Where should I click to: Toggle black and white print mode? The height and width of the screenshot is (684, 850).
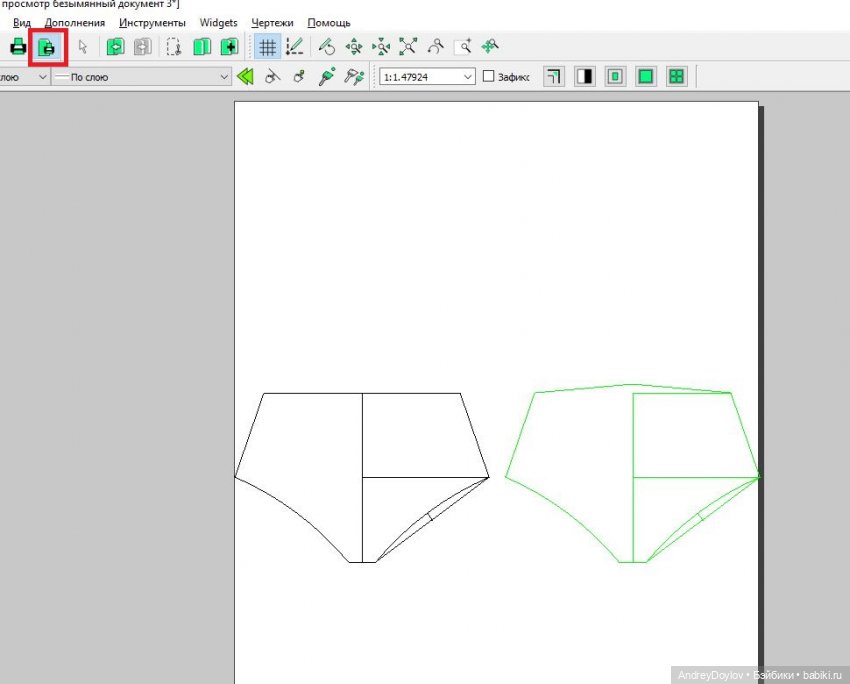click(584, 76)
